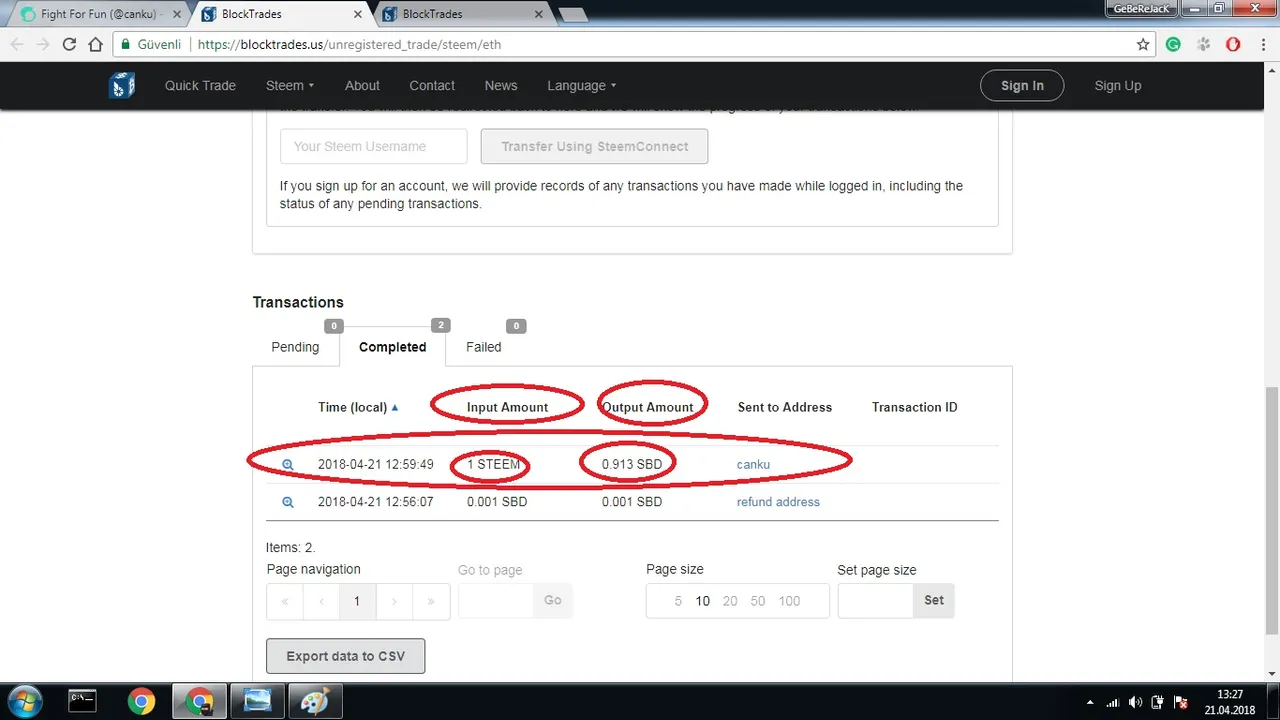Focus the Go to page input
Screen dimensions: 1280x720
(496, 600)
